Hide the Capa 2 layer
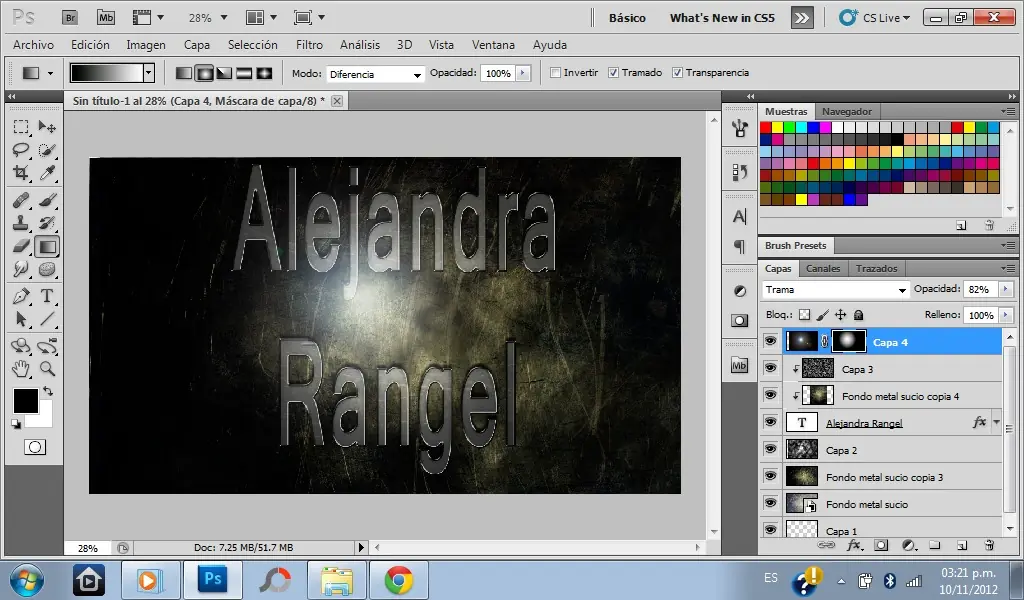Screen dimensions: 1024x600 pyautogui.click(x=770, y=450)
